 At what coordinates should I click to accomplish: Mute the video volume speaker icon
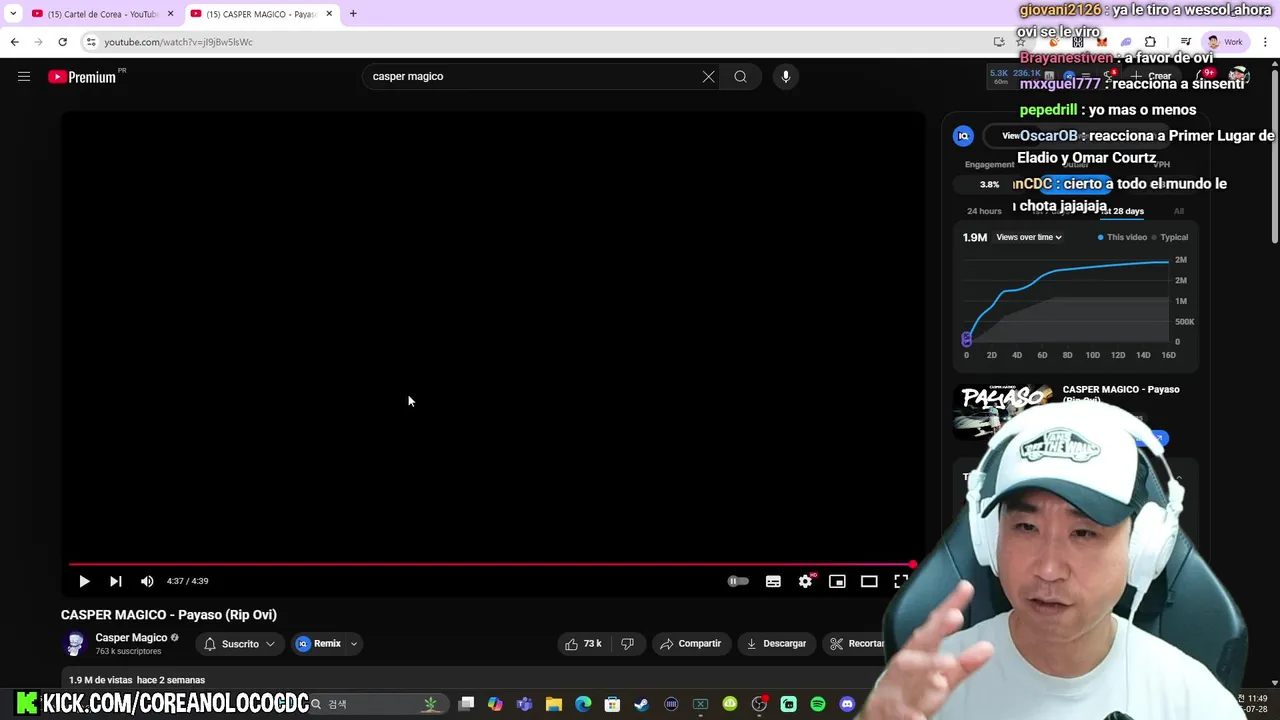[x=147, y=581]
